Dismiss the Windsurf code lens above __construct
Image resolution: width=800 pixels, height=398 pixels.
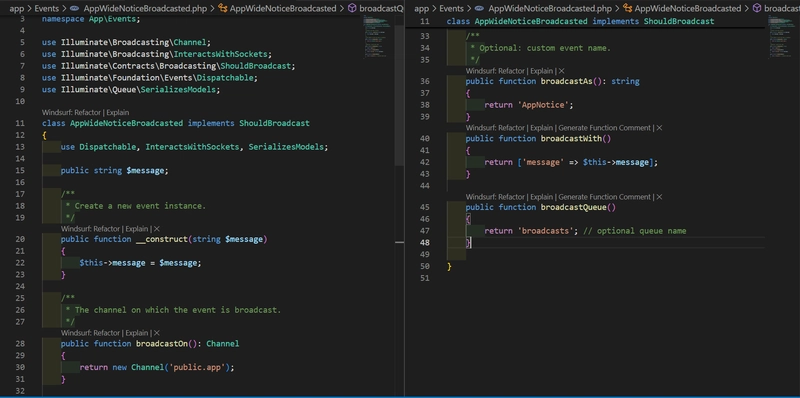[157, 229]
